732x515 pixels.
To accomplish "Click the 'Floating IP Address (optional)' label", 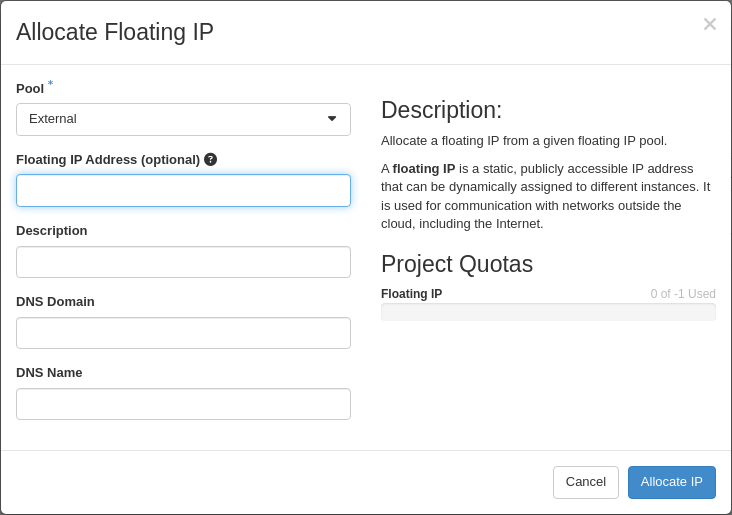I will coord(108,160).
